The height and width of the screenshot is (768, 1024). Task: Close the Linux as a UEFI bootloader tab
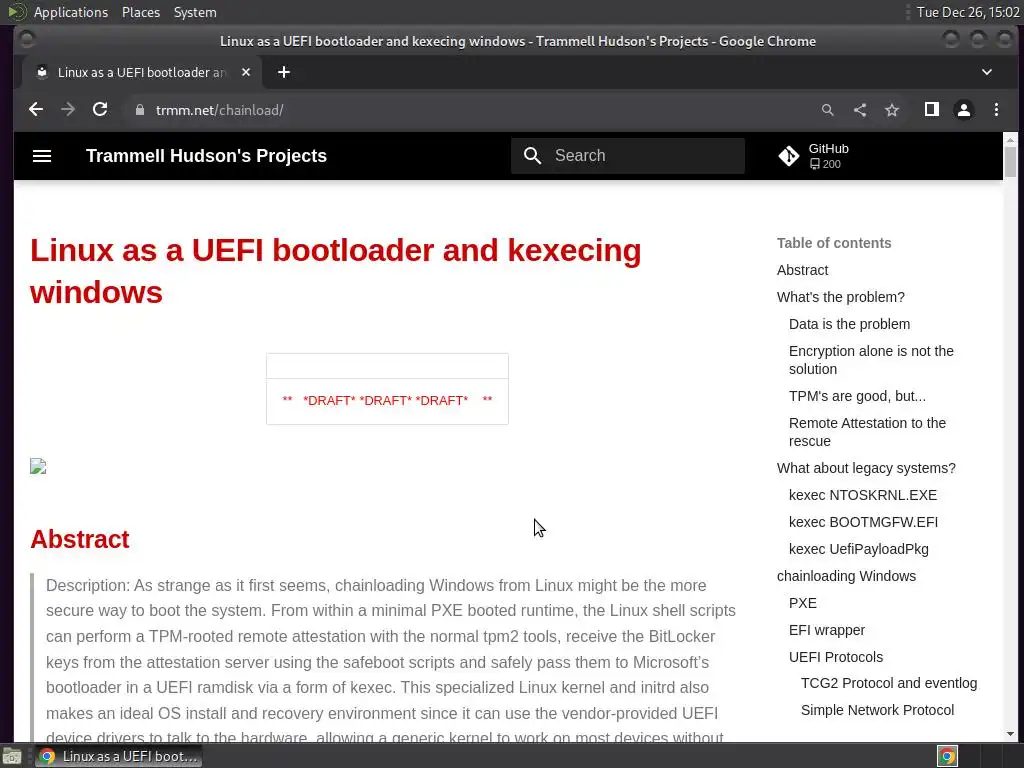246,72
